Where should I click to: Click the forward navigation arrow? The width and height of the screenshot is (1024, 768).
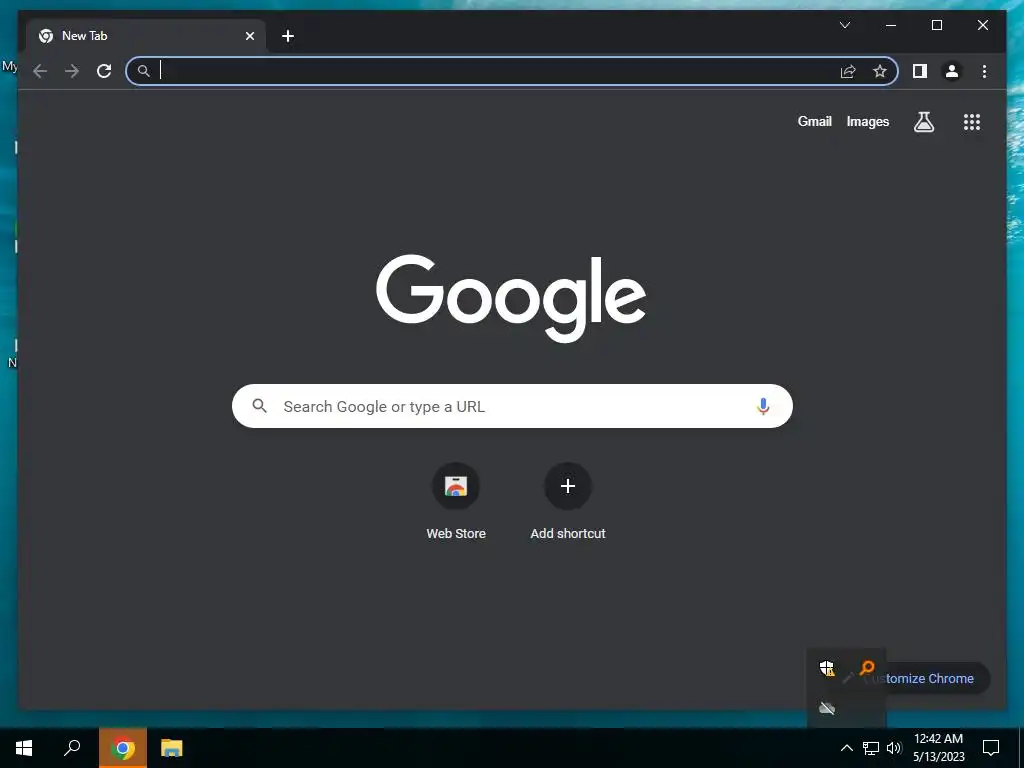pos(72,71)
